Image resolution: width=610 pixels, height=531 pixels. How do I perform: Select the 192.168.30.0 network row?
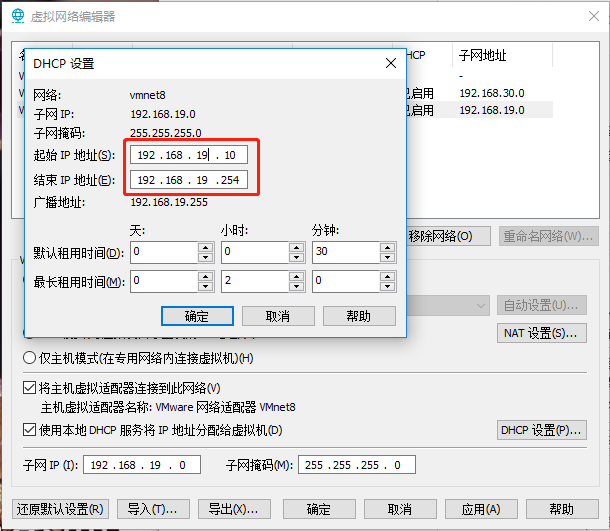point(491,93)
